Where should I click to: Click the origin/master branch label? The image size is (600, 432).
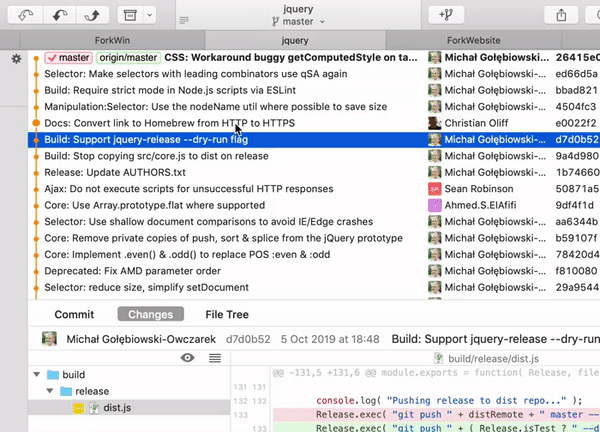(x=128, y=57)
